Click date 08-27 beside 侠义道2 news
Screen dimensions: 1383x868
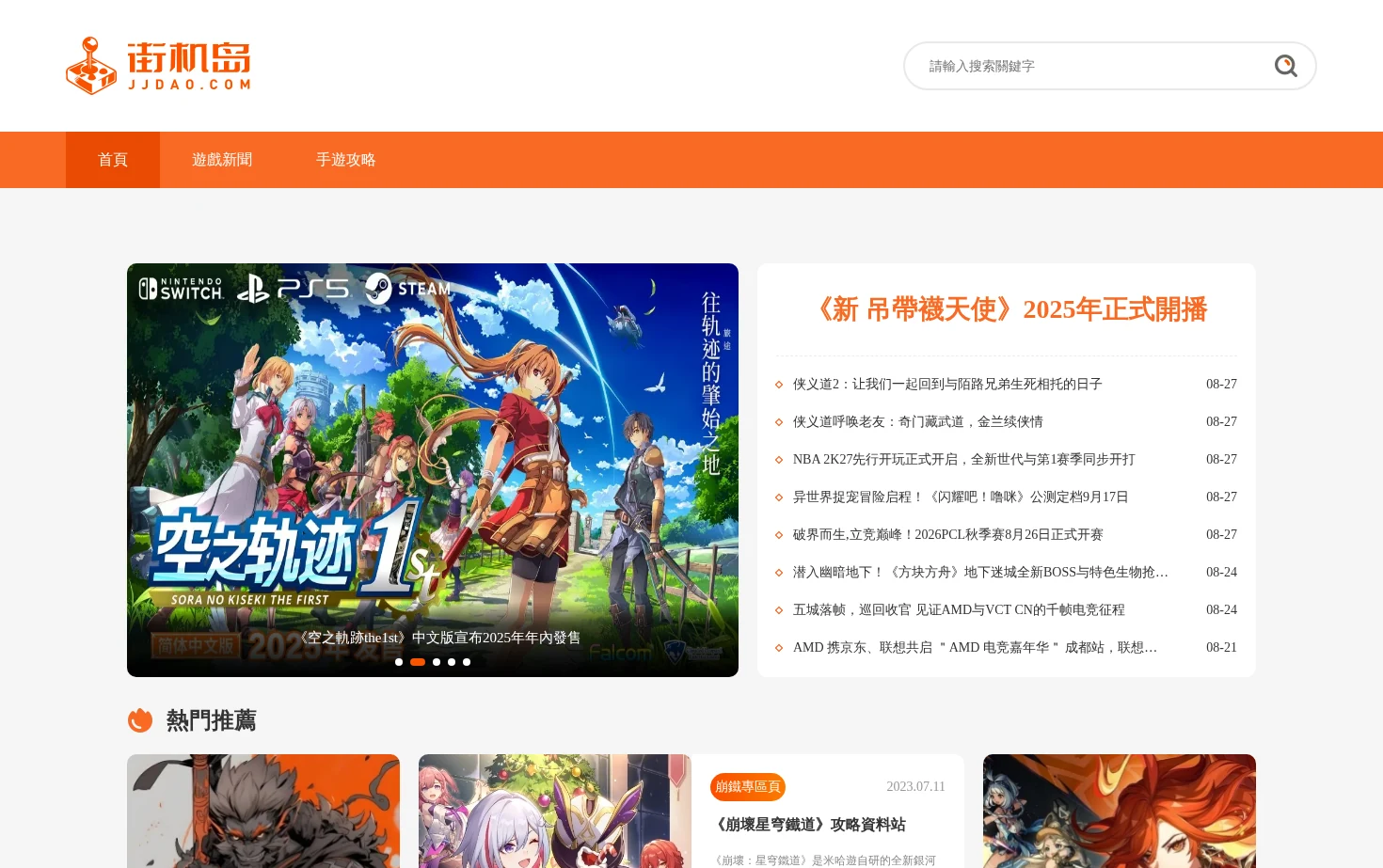[x=1221, y=384]
